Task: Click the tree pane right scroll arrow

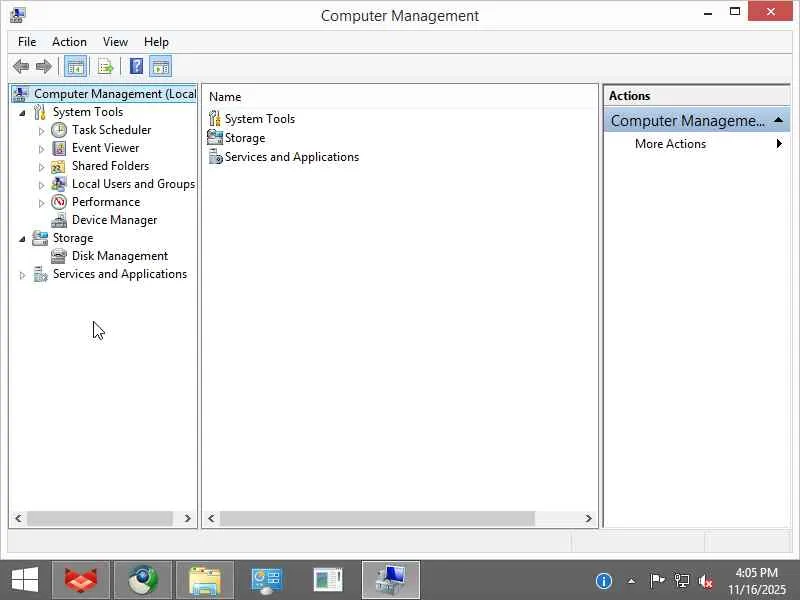Action: coord(187,518)
